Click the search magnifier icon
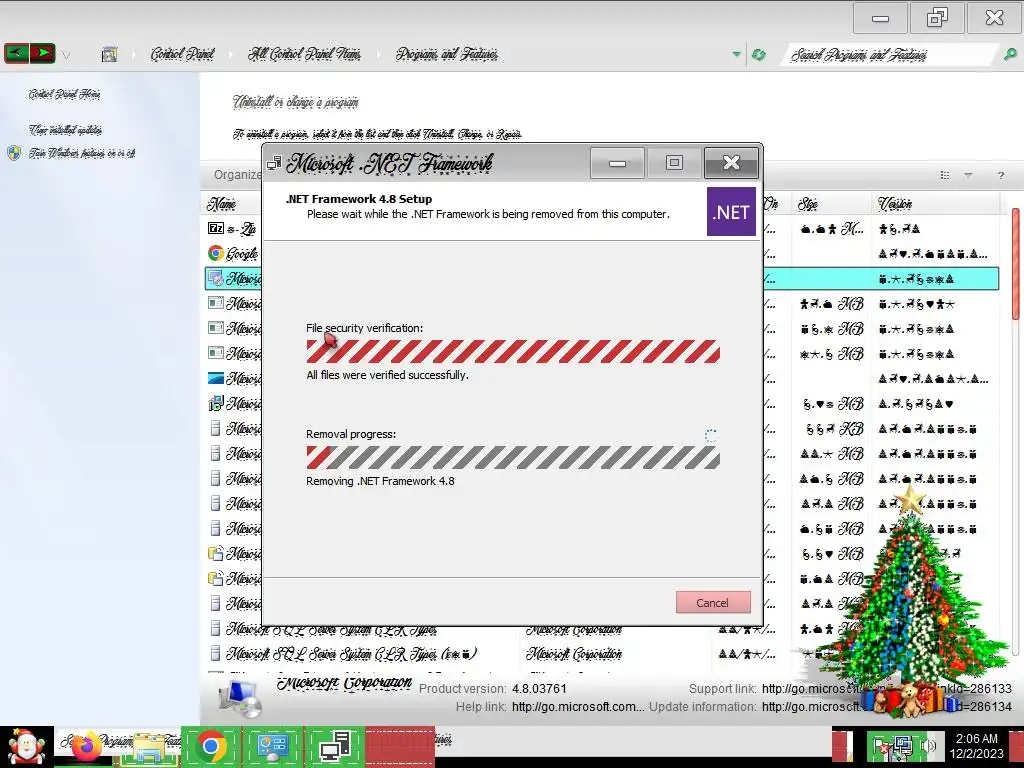The image size is (1024, 768). click(1010, 55)
